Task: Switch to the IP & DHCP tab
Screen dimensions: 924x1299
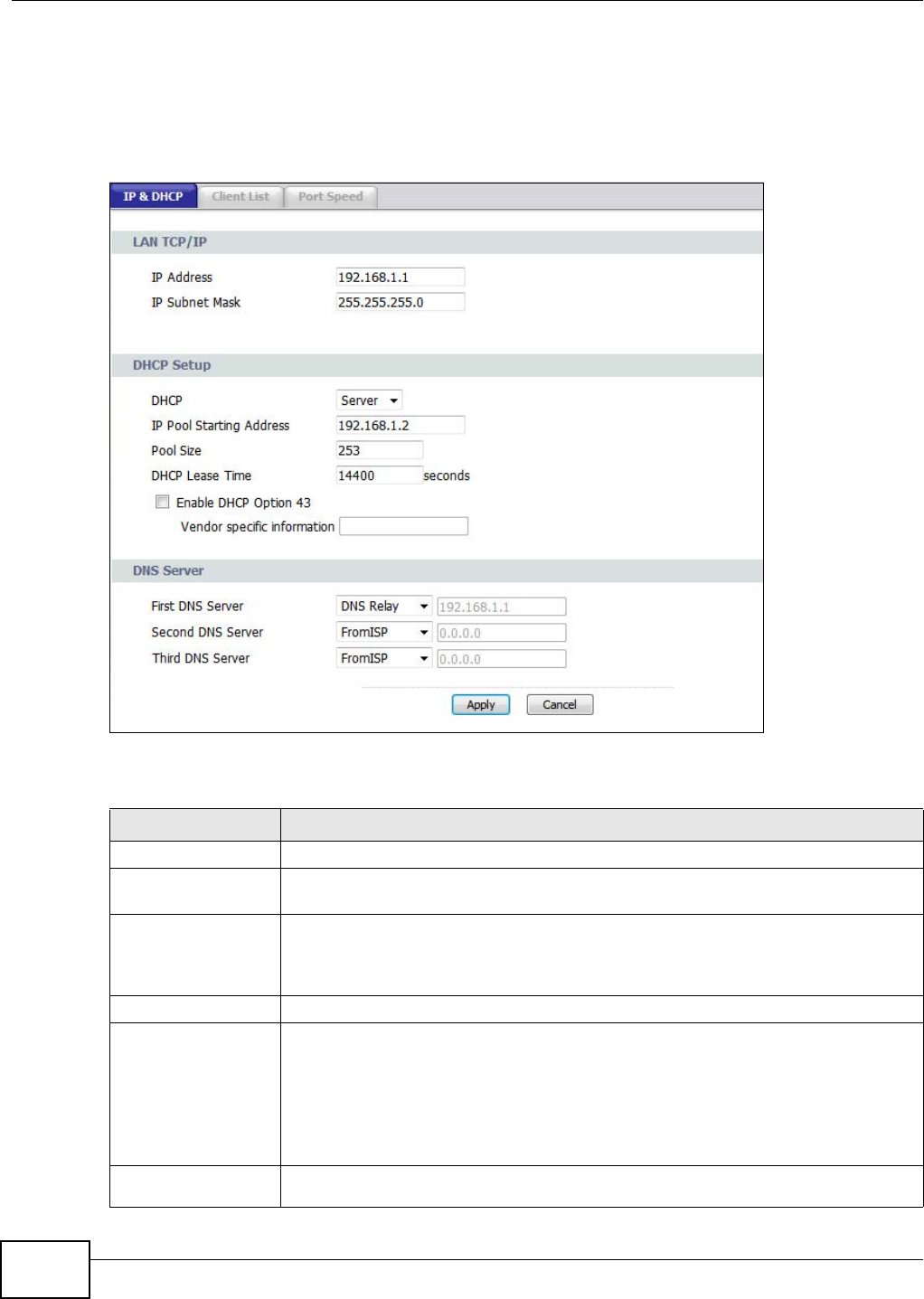Action: coord(154,196)
